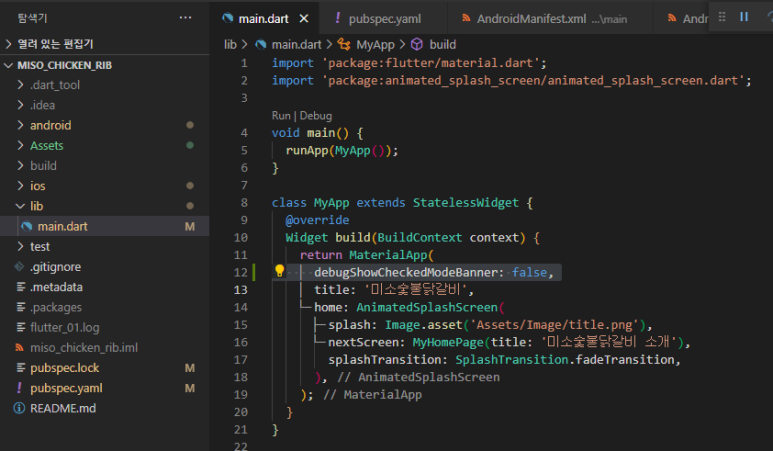The width and height of the screenshot is (773, 451).
Task: Click the pause debug control button
Action: tap(744, 17)
